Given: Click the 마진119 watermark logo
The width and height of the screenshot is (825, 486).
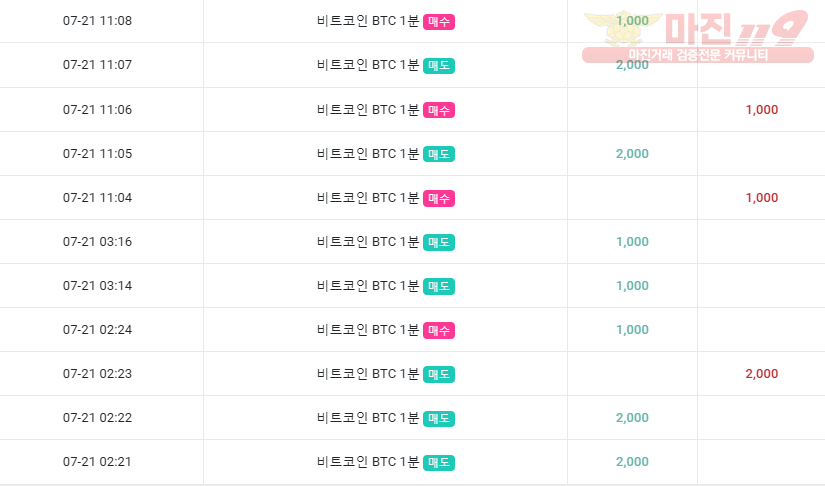Looking at the screenshot, I should (697, 28).
